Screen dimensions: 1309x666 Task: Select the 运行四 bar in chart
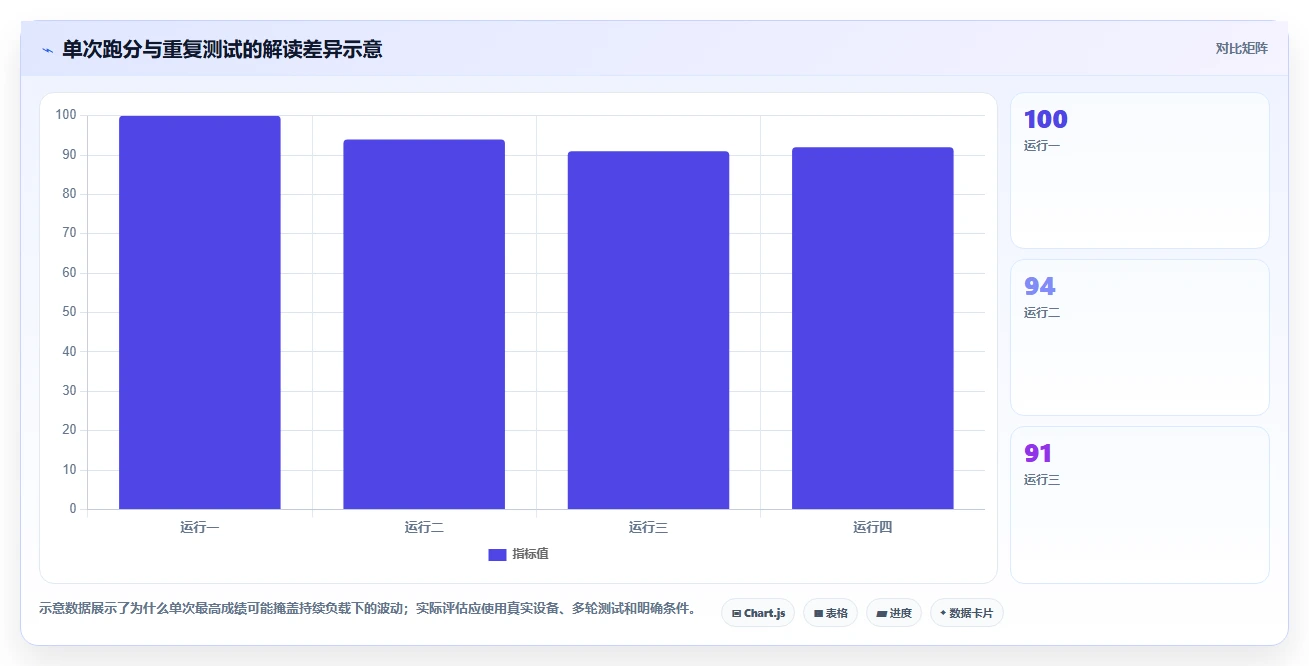[873, 328]
